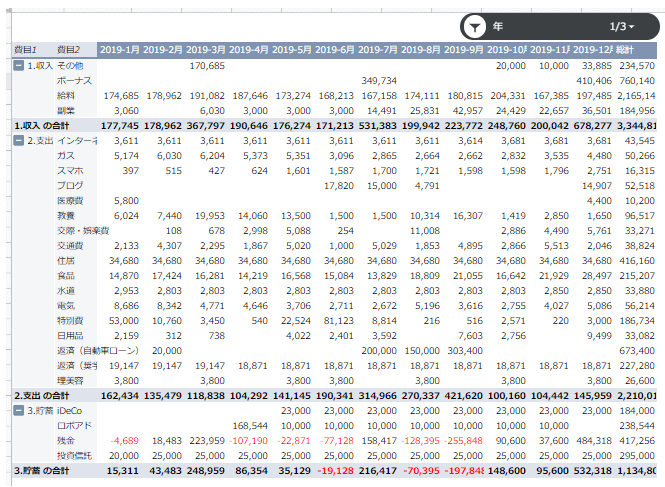Click the ボーナス row label
The width and height of the screenshot is (665, 487).
point(72,80)
